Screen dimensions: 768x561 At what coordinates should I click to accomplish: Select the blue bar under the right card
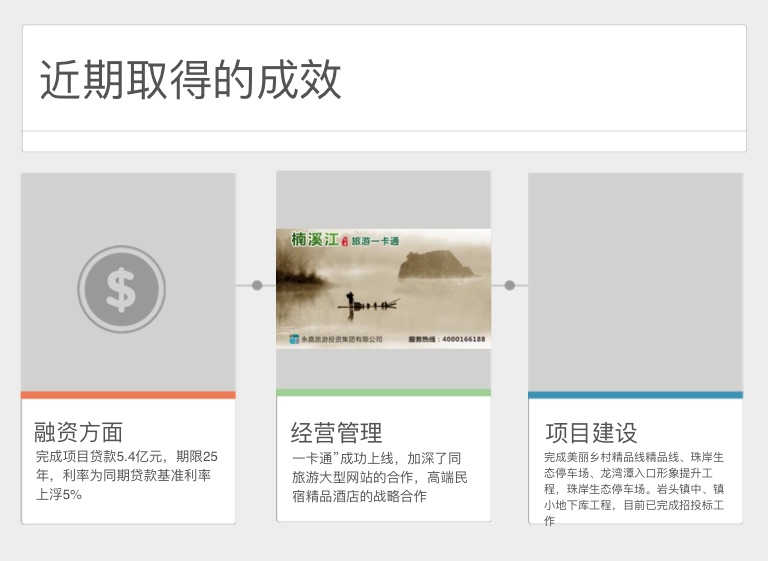click(x=635, y=395)
